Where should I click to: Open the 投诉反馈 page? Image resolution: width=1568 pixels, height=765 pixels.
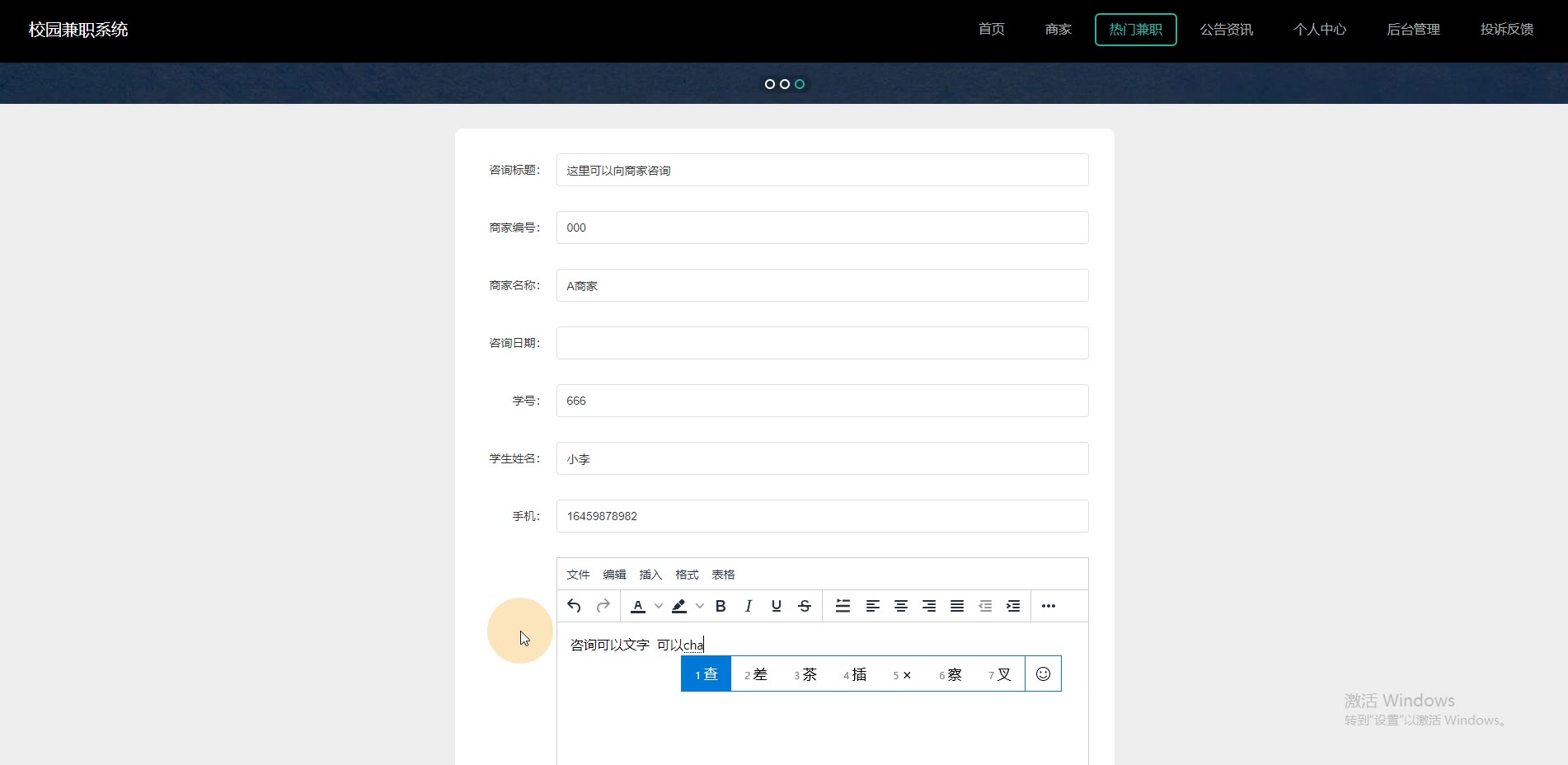pyautogui.click(x=1507, y=30)
